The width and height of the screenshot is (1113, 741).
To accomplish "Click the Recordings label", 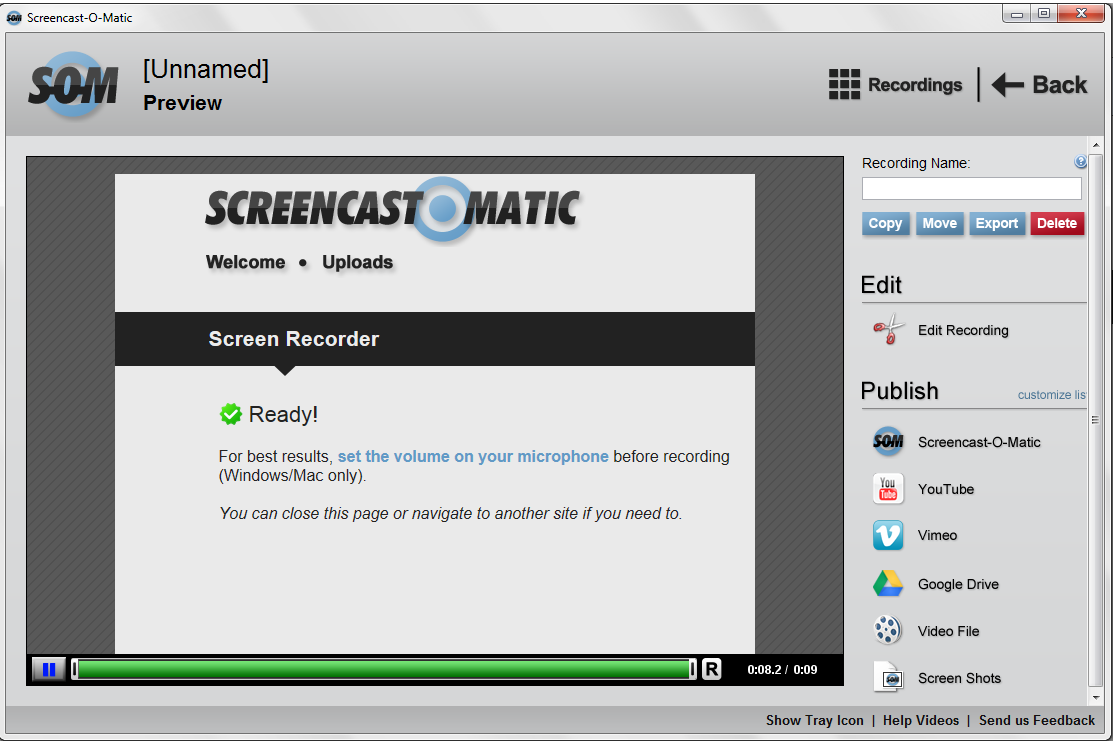I will (915, 84).
